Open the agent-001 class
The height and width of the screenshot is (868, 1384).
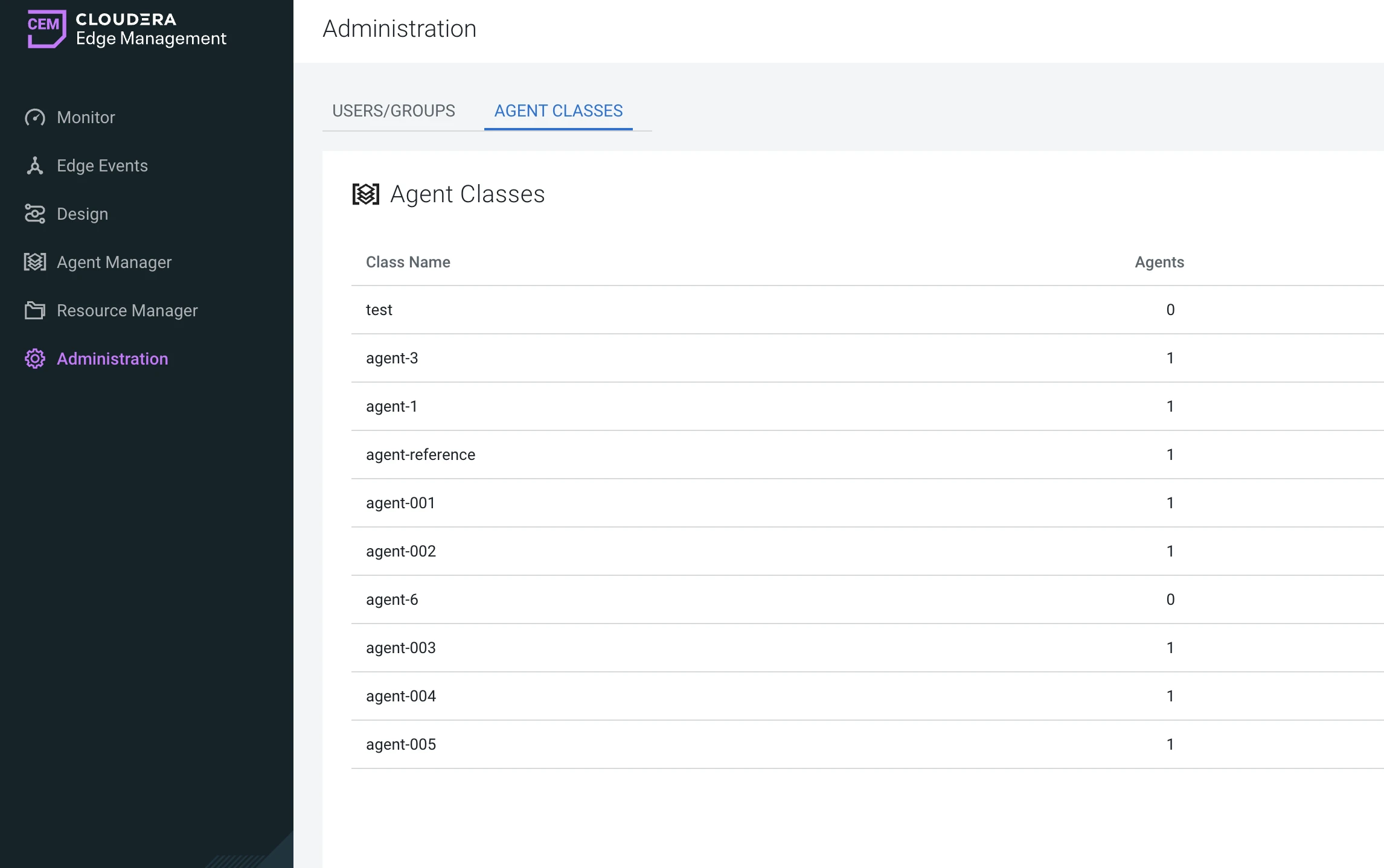click(x=400, y=503)
